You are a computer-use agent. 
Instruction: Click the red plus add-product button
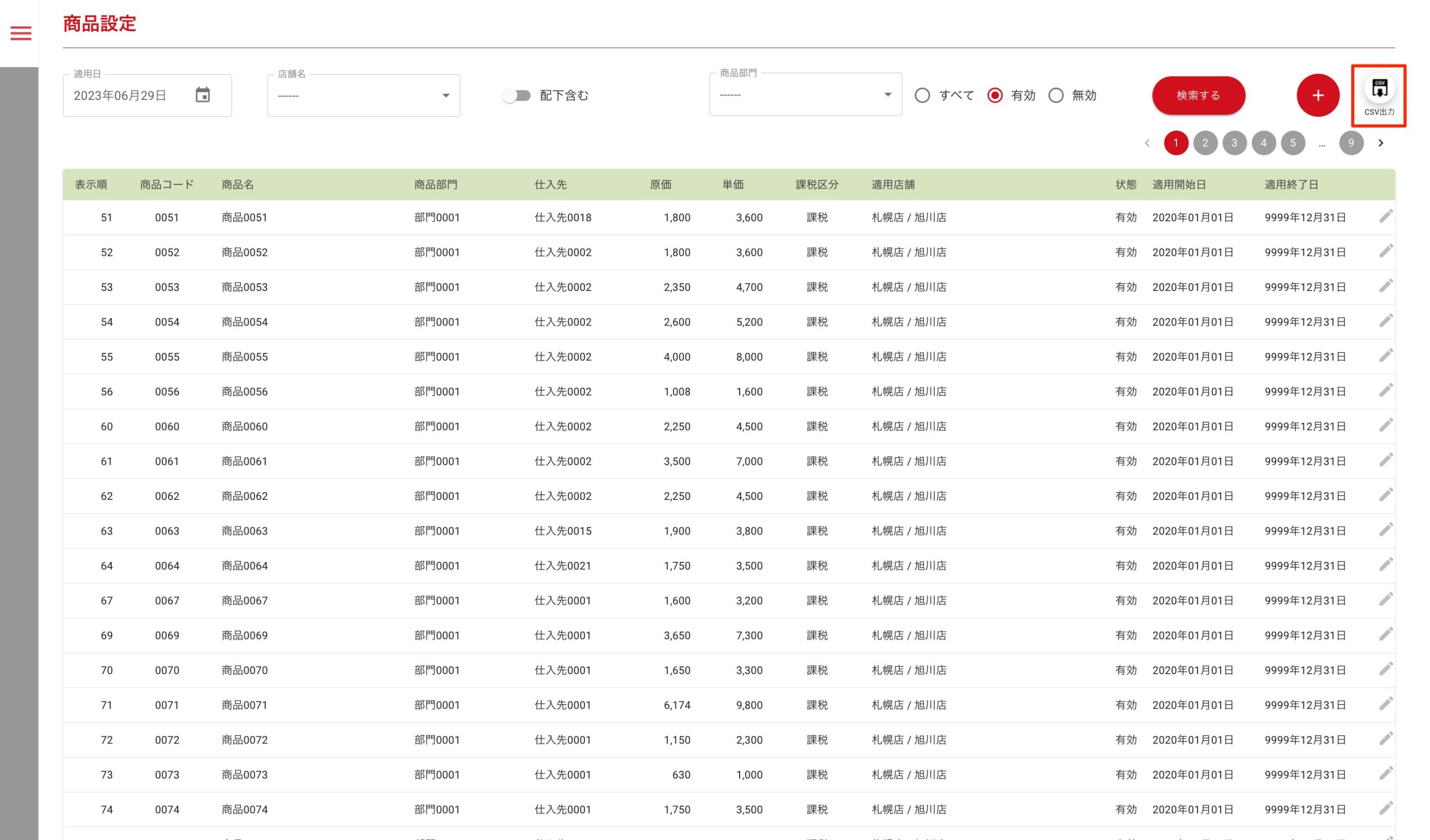coord(1318,96)
